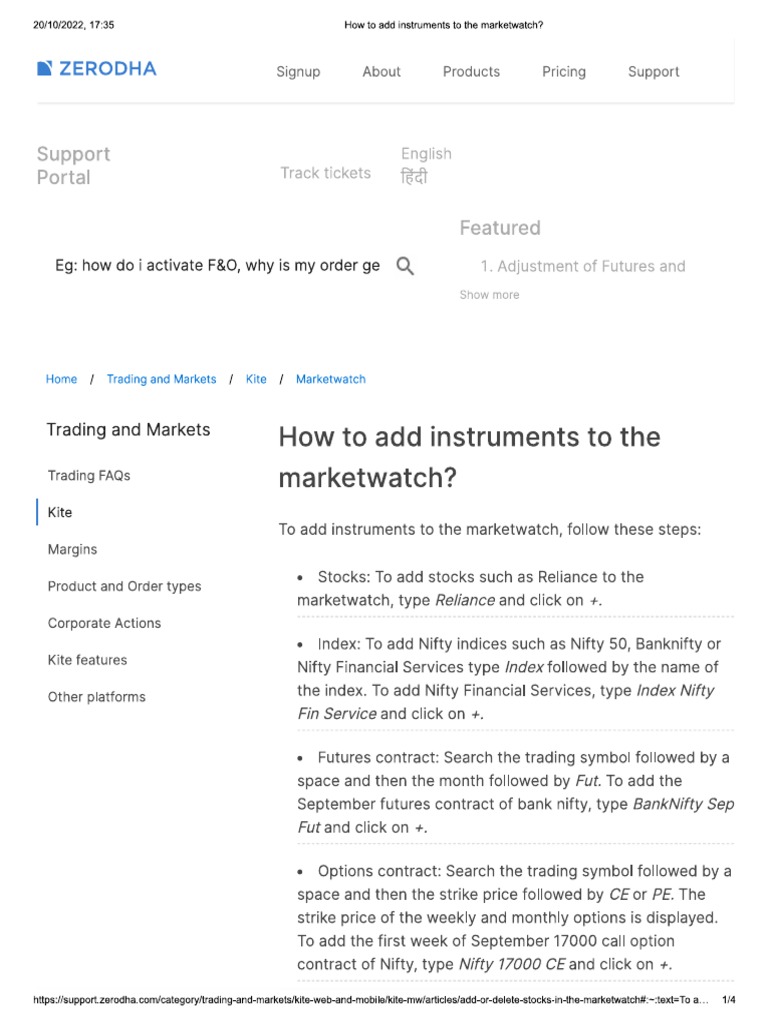Switch language to Hindi
Image resolution: width=768 pixels, height=1024 pixels.
414,177
